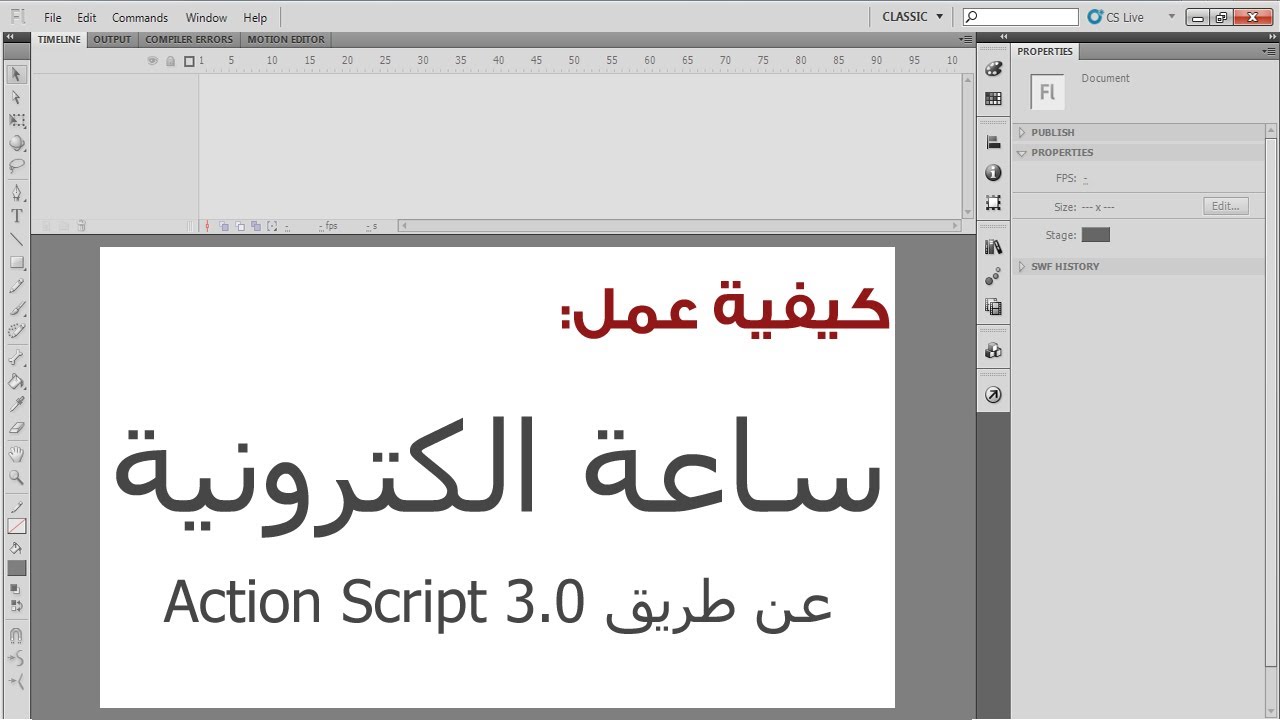Open the Align panel icon

(993, 143)
